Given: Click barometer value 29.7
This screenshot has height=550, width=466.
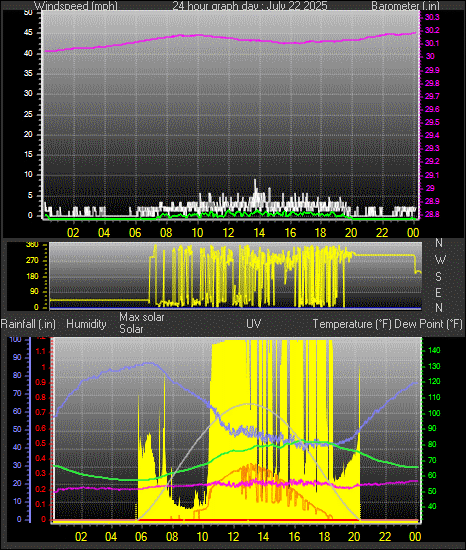Looking at the screenshot, I should (432, 96).
